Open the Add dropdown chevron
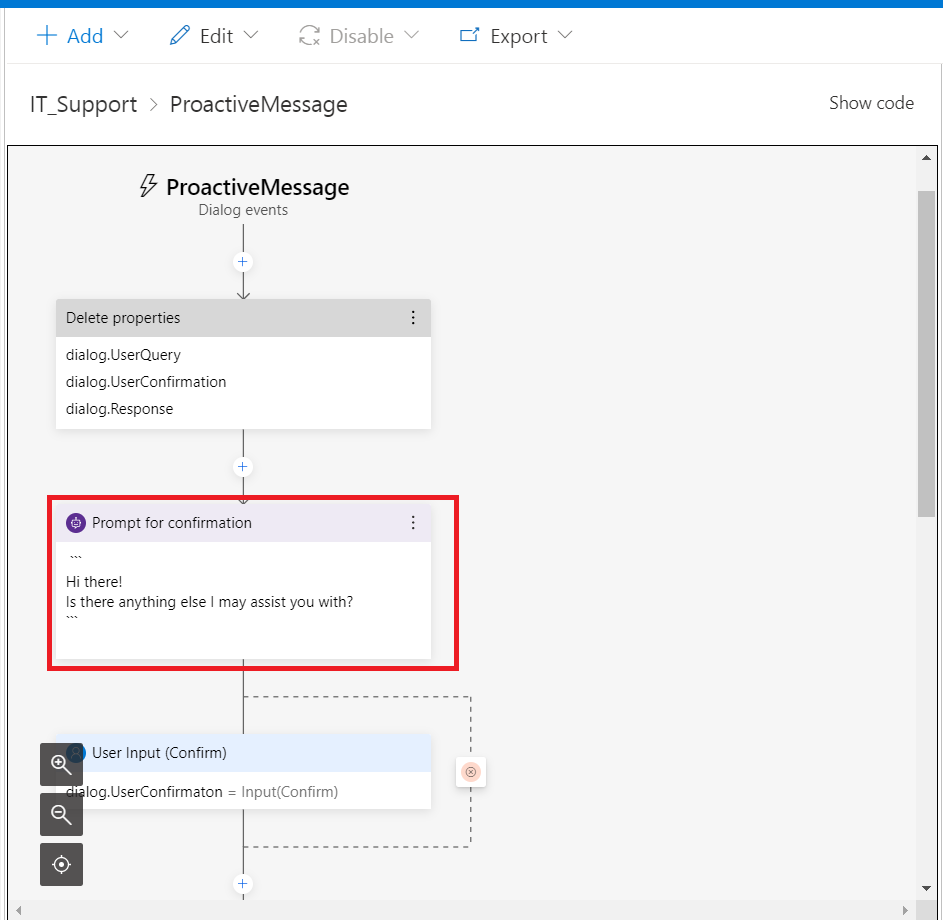 click(122, 36)
